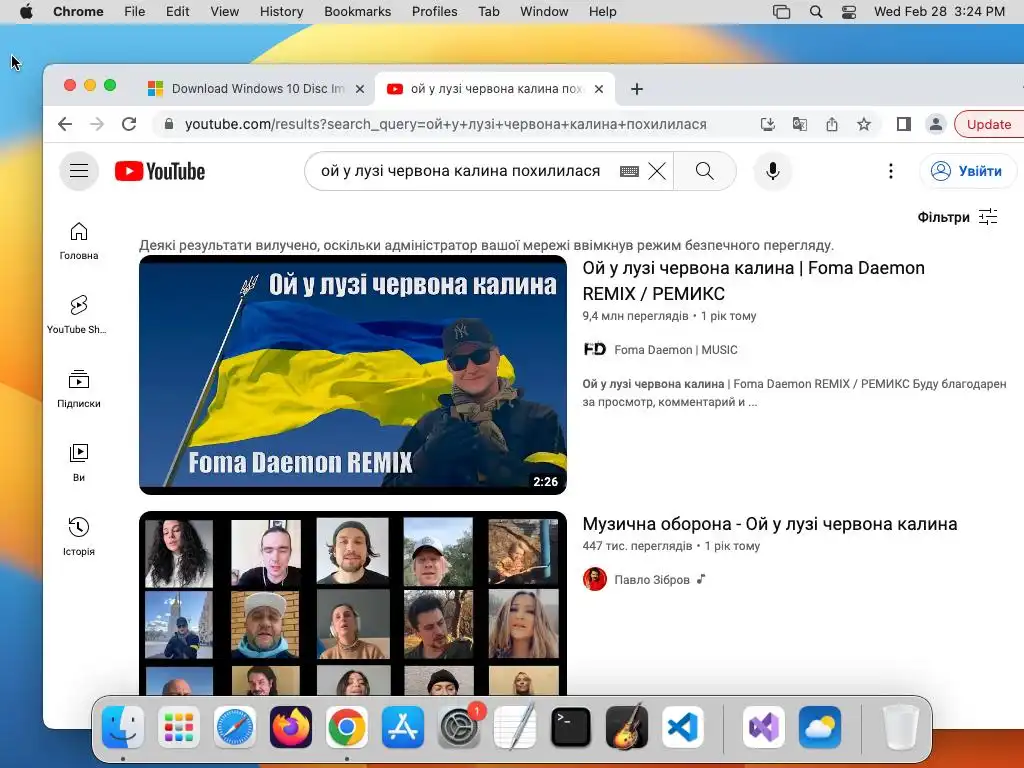Open the on-screen keyboard in search box
1024x768 pixels.
(629, 171)
